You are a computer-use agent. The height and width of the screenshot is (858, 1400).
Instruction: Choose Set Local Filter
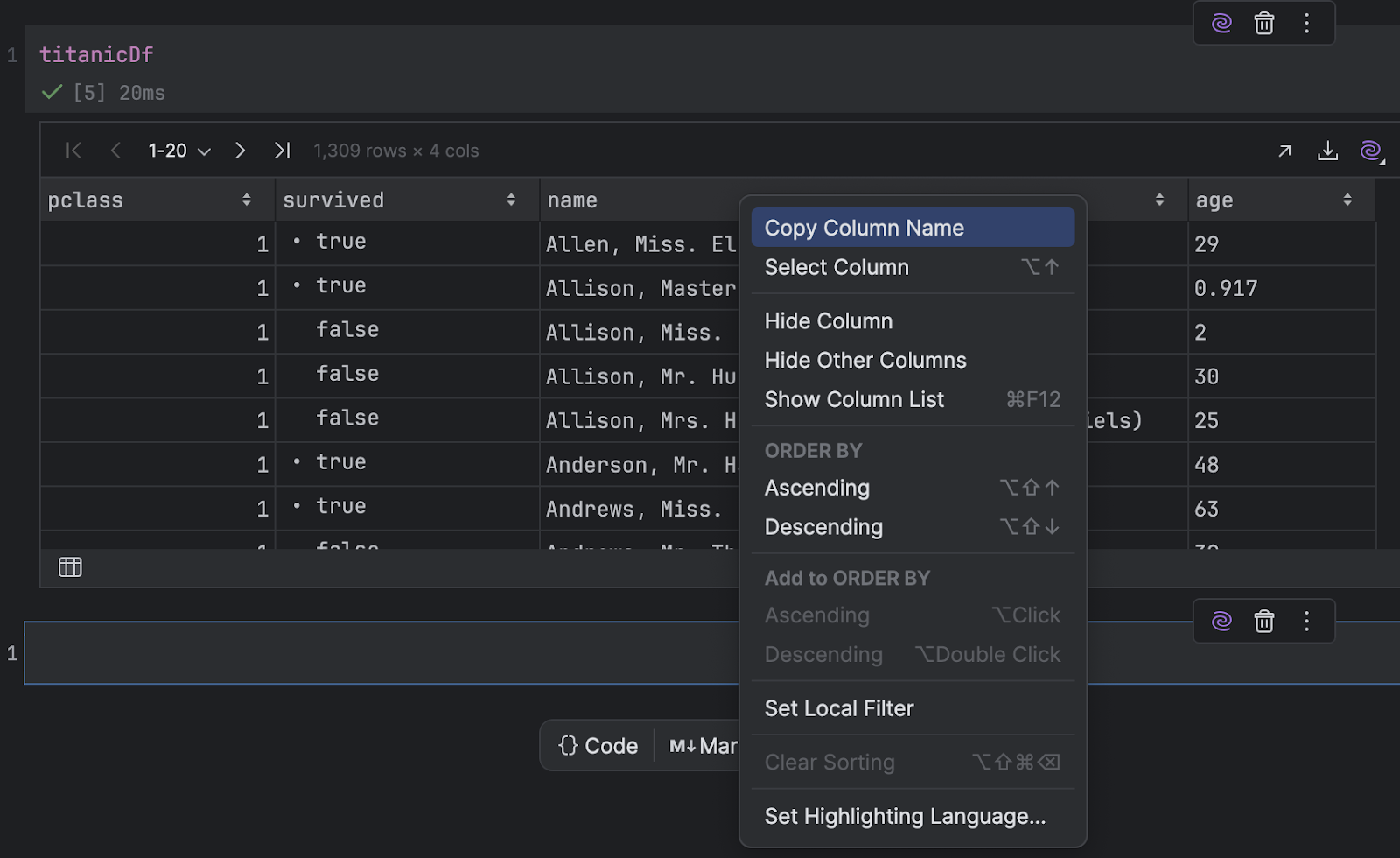913,708
